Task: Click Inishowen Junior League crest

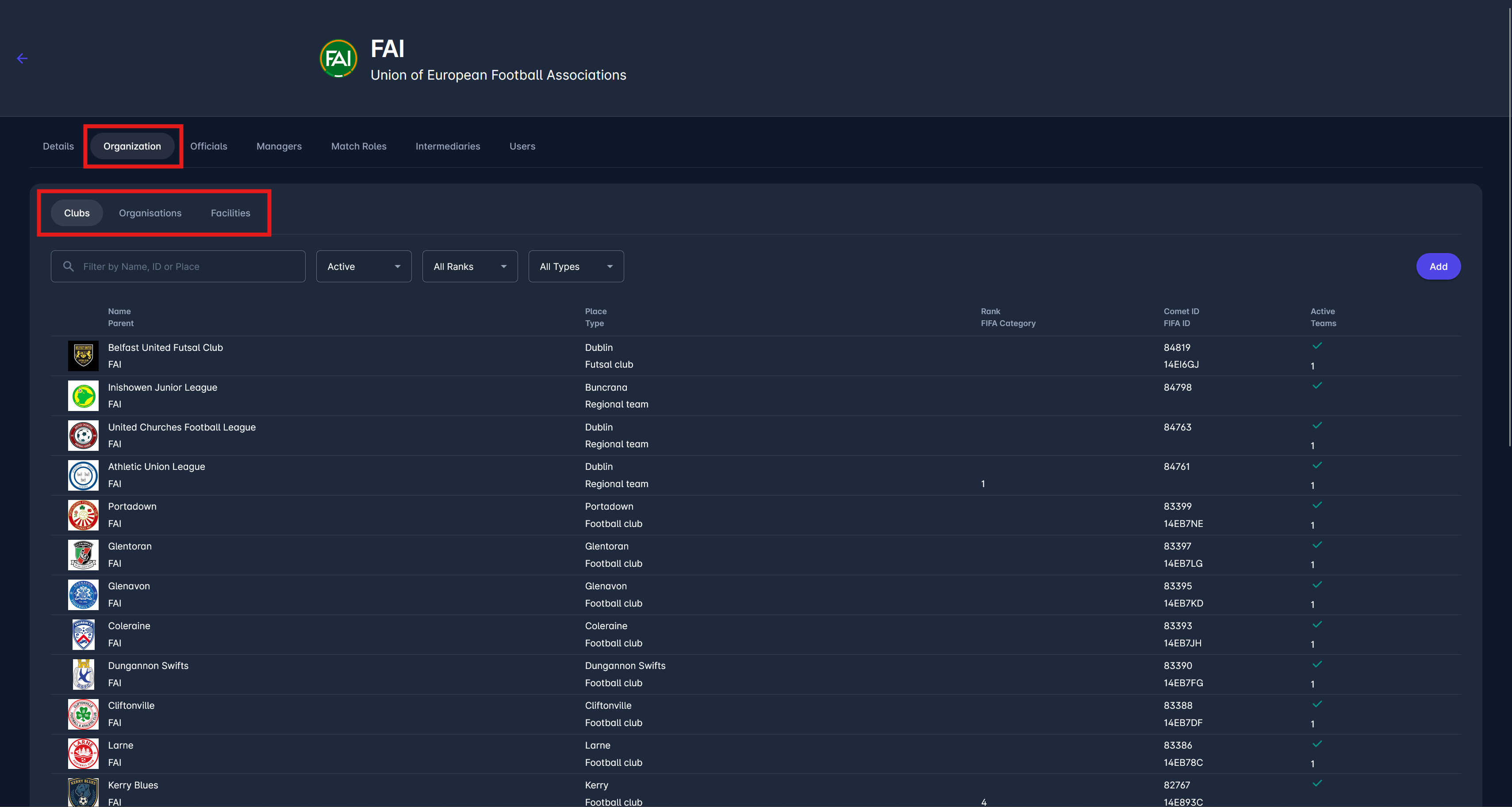Action: click(x=83, y=396)
